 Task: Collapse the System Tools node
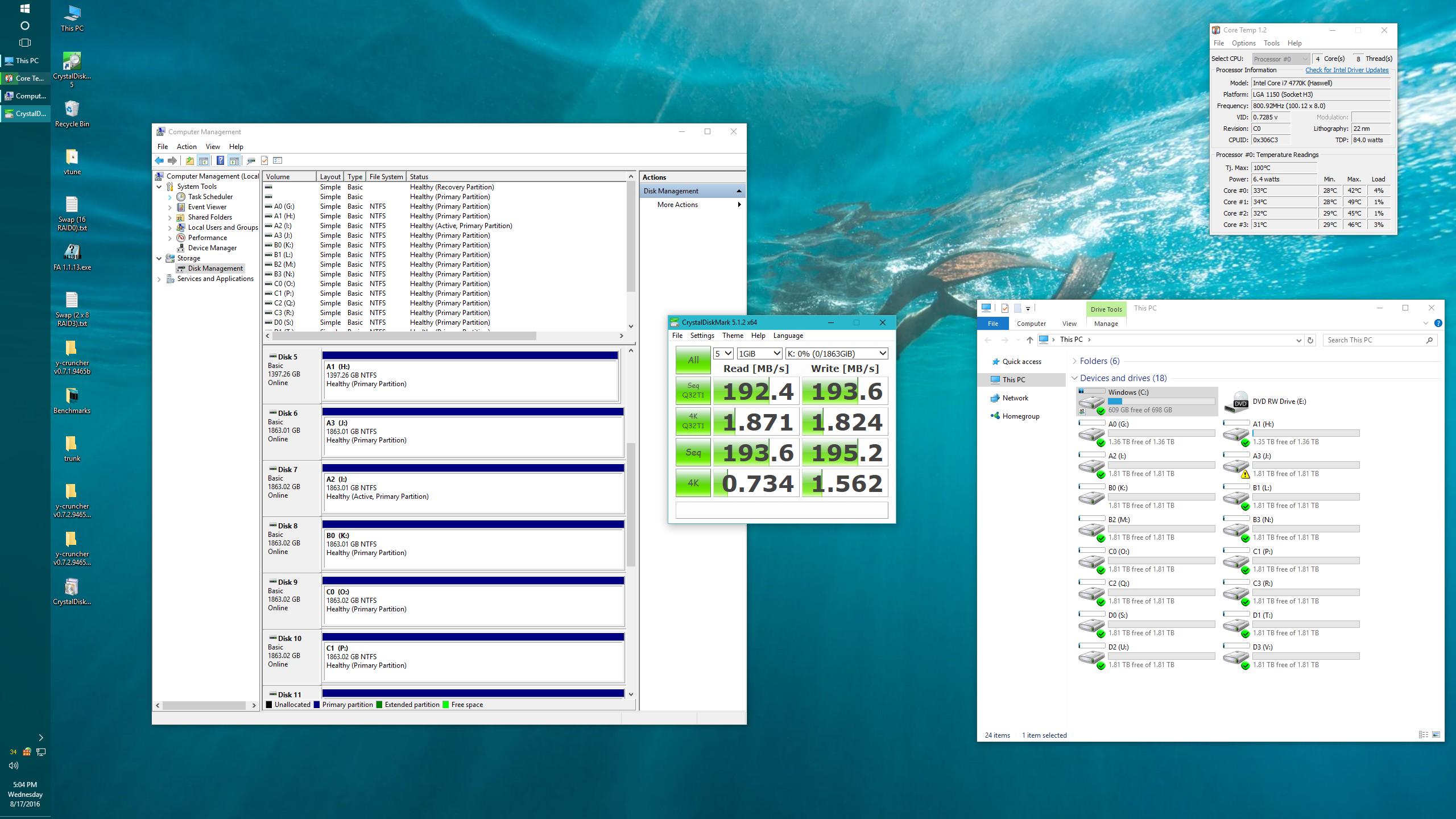(x=159, y=187)
